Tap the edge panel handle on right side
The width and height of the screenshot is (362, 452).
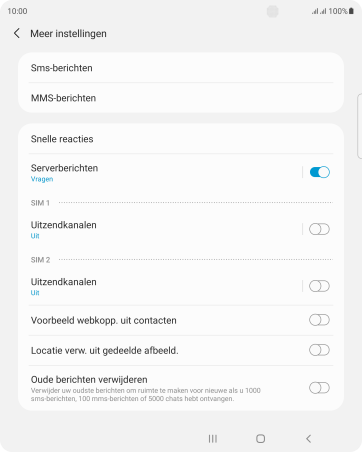tap(359, 126)
